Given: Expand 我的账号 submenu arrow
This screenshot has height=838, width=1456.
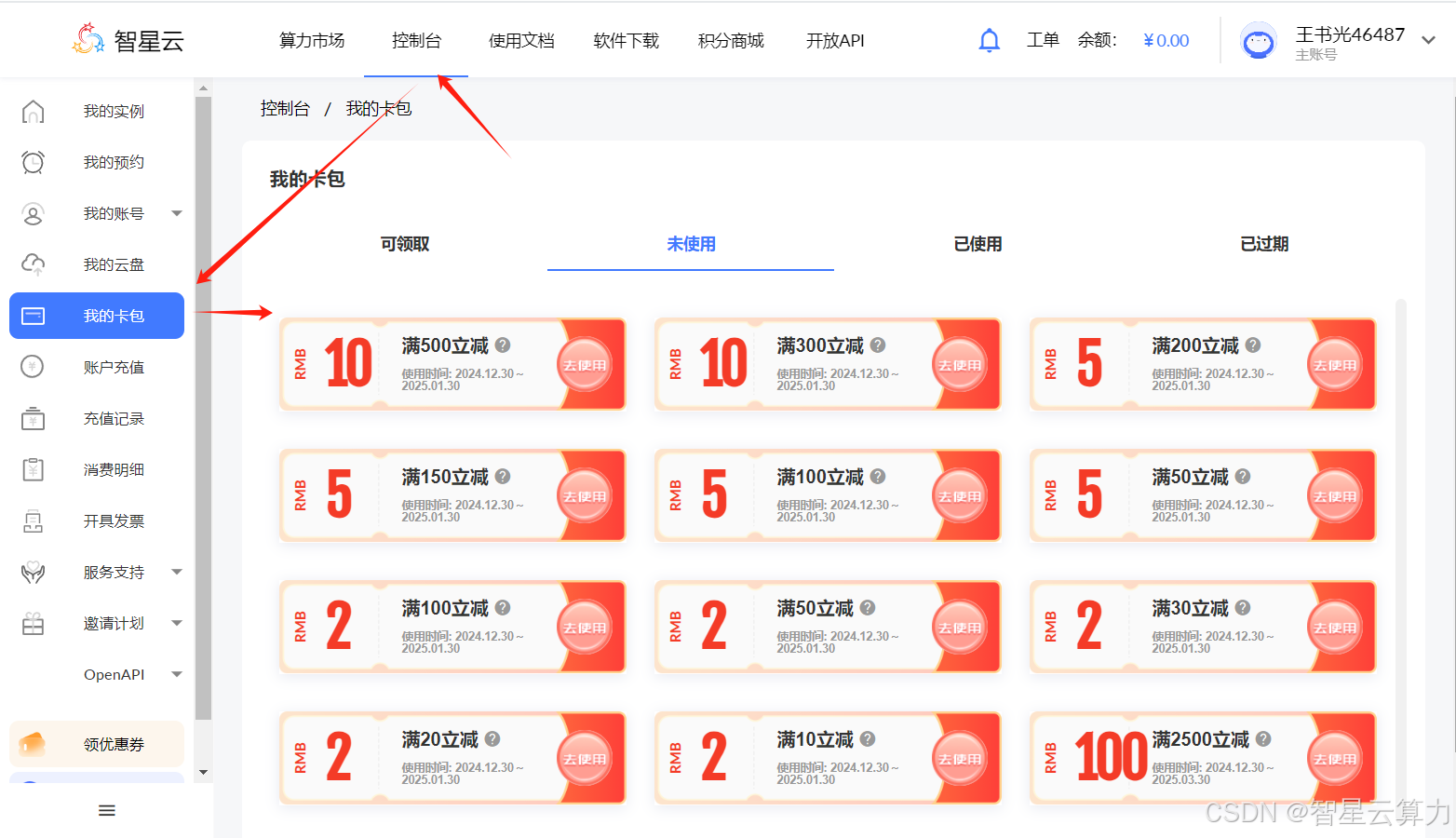Looking at the screenshot, I should [177, 213].
